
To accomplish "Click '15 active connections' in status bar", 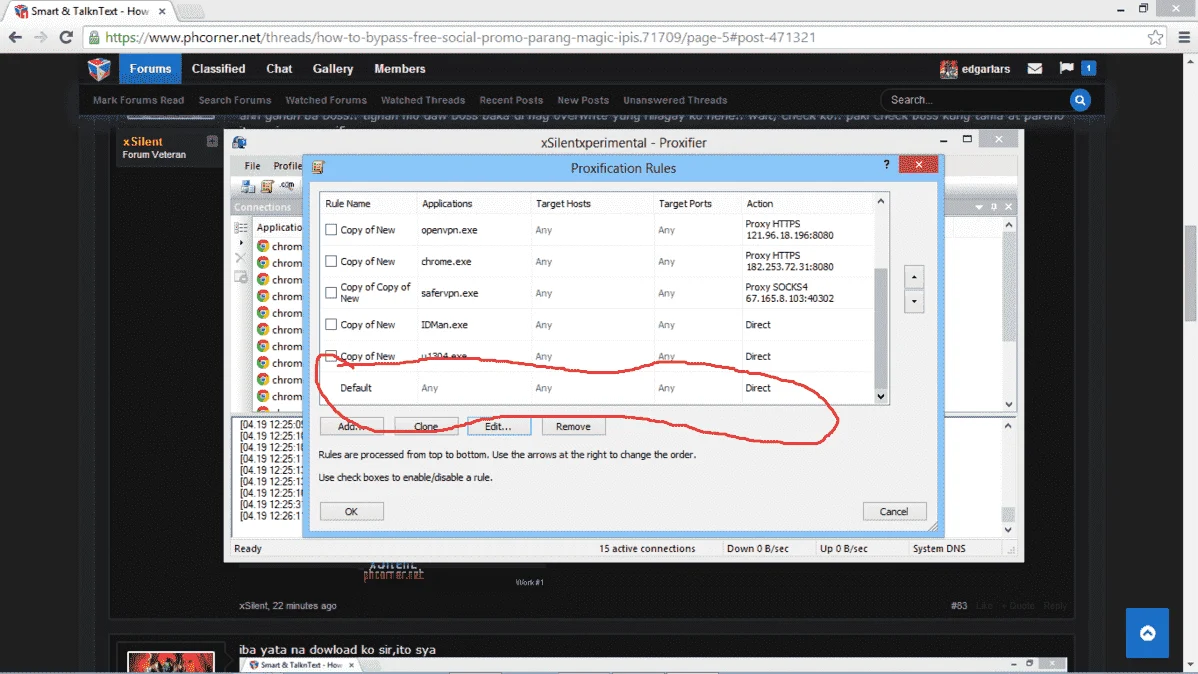I will coord(647,549).
